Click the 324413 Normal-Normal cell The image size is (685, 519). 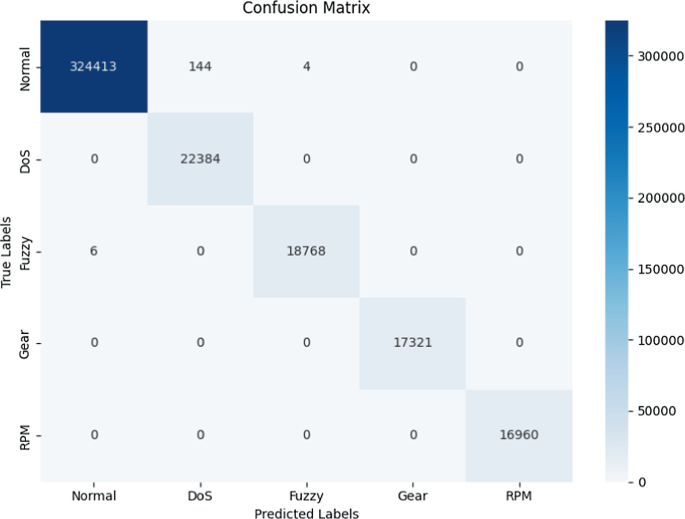(x=94, y=66)
